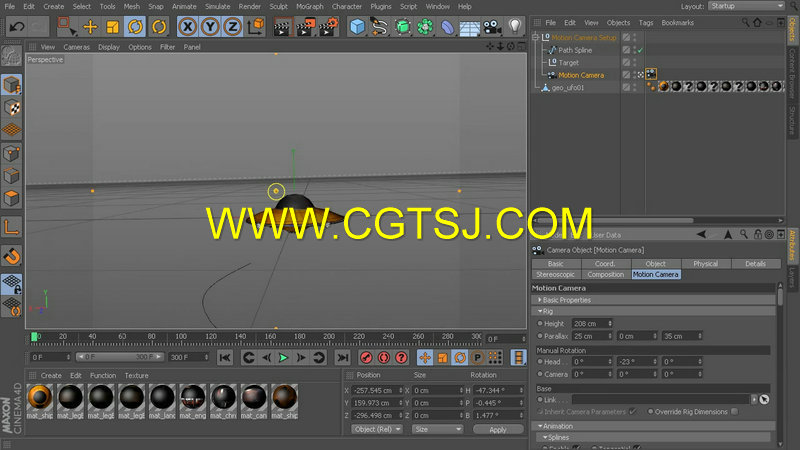Viewport: 800px width, 450px height.
Task: Toggle Motion Camera layer checkbox
Action: click(x=626, y=75)
